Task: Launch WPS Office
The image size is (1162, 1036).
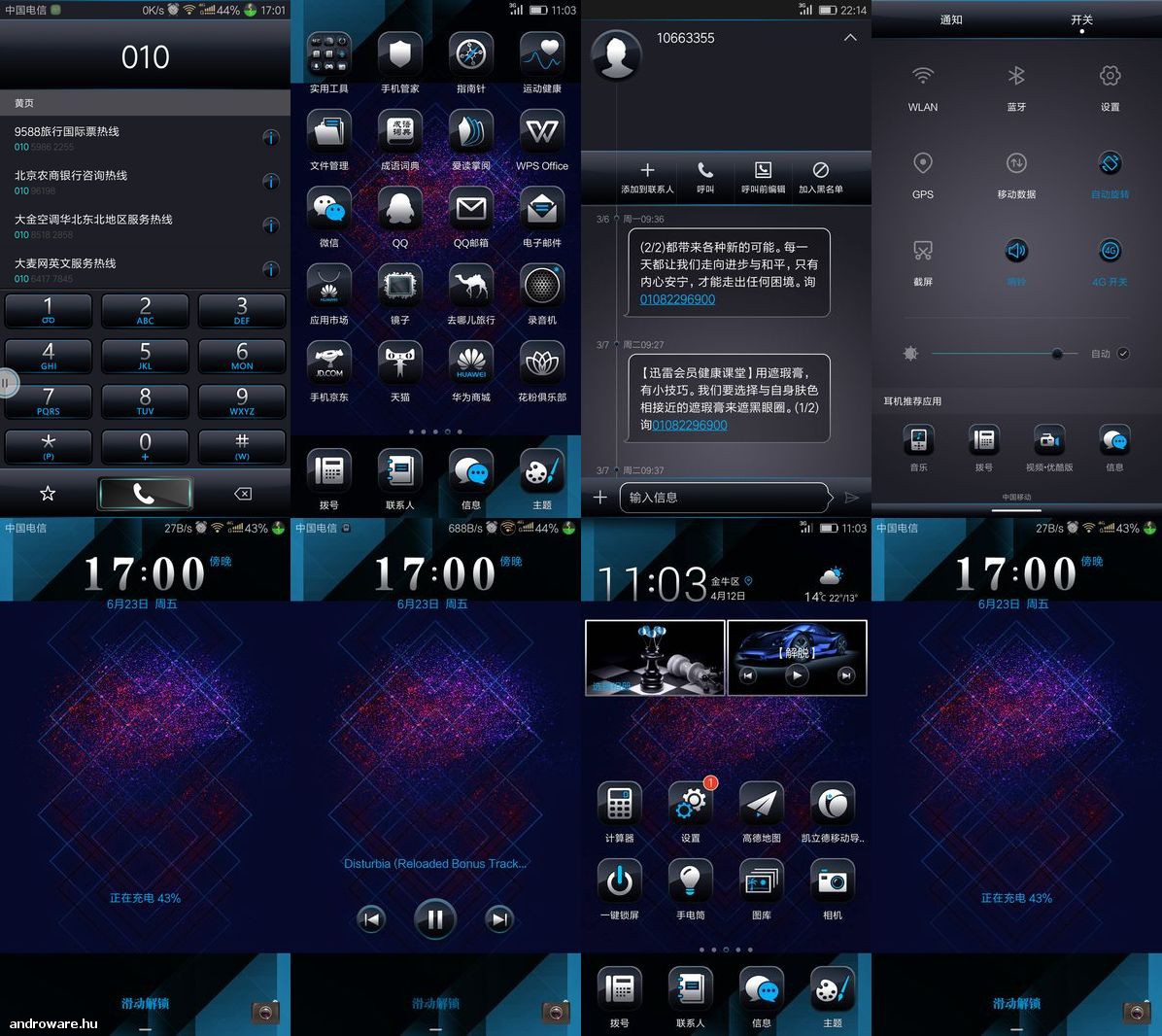Action: click(x=542, y=132)
